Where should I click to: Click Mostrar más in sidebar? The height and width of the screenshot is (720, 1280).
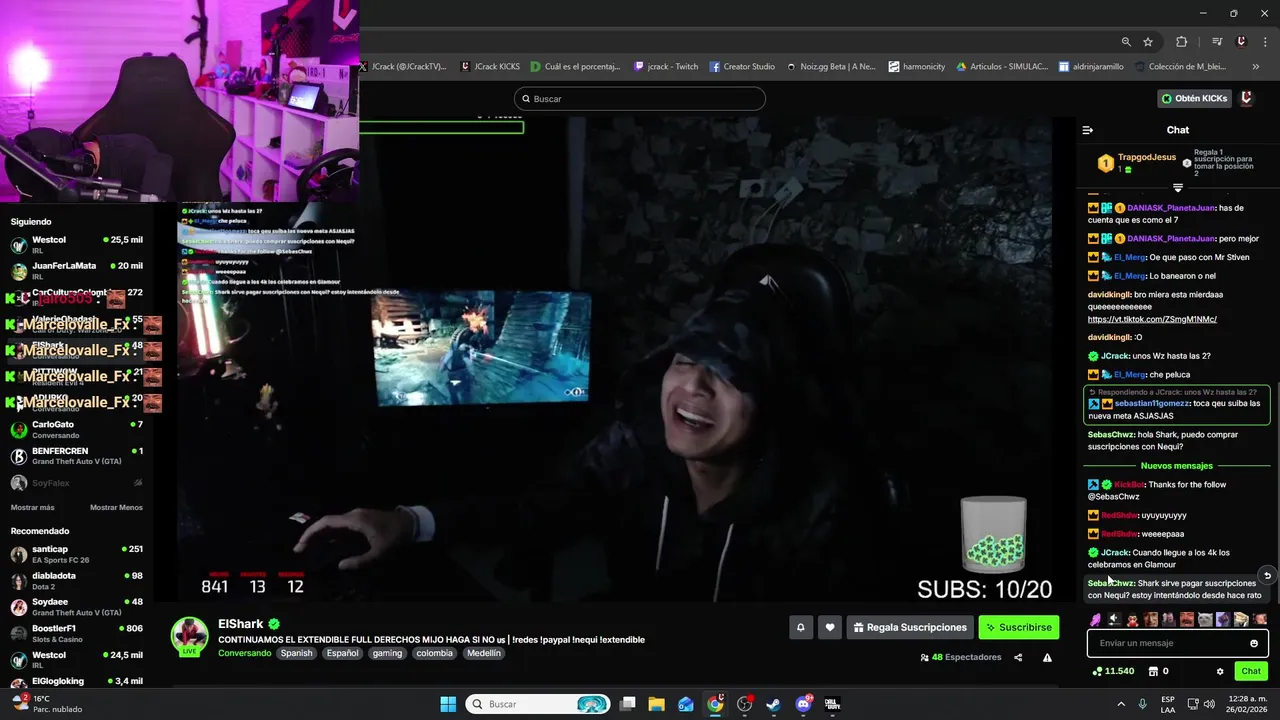click(32, 507)
